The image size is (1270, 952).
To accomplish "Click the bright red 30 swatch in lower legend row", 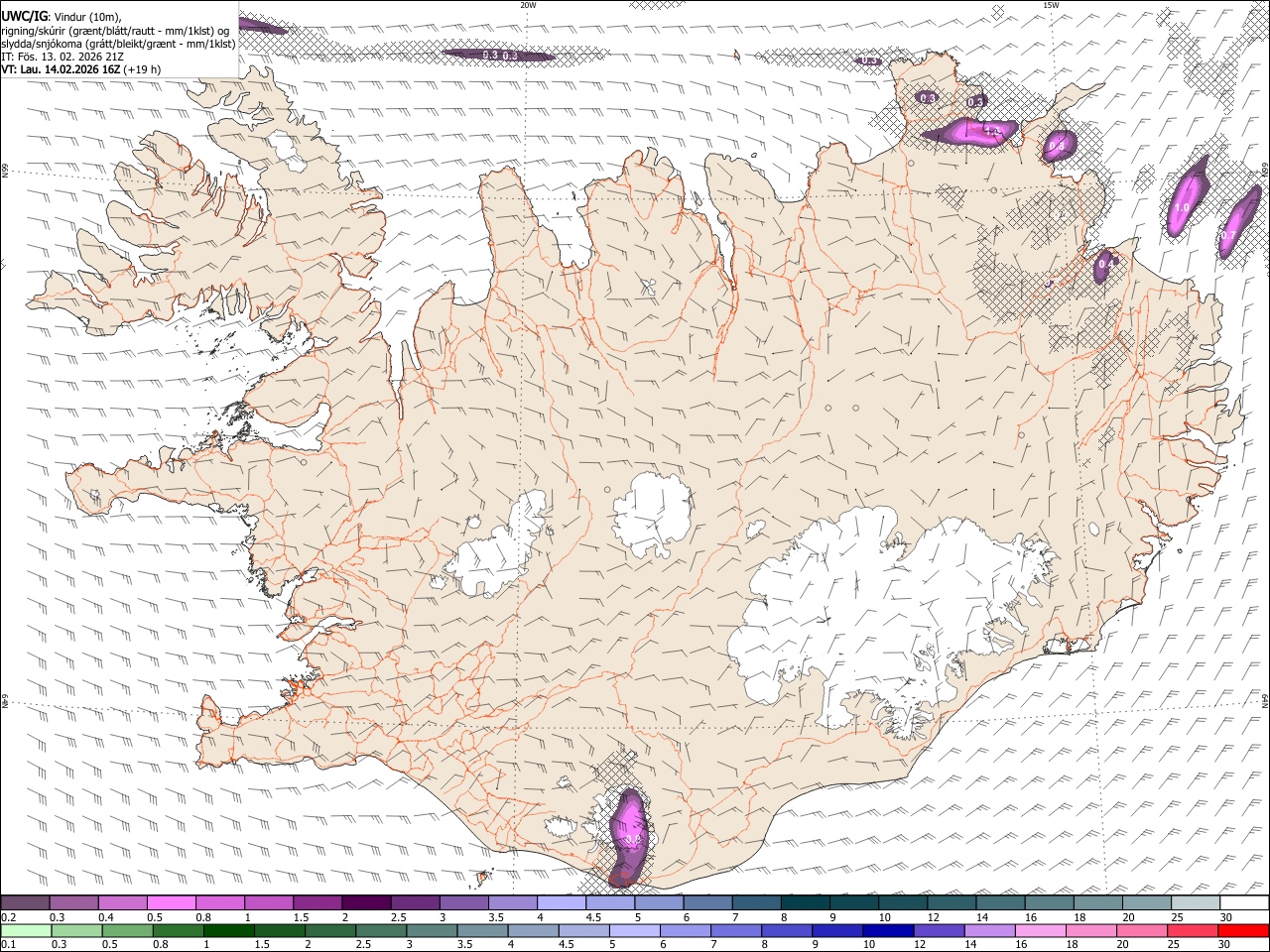I will click(x=1243, y=931).
